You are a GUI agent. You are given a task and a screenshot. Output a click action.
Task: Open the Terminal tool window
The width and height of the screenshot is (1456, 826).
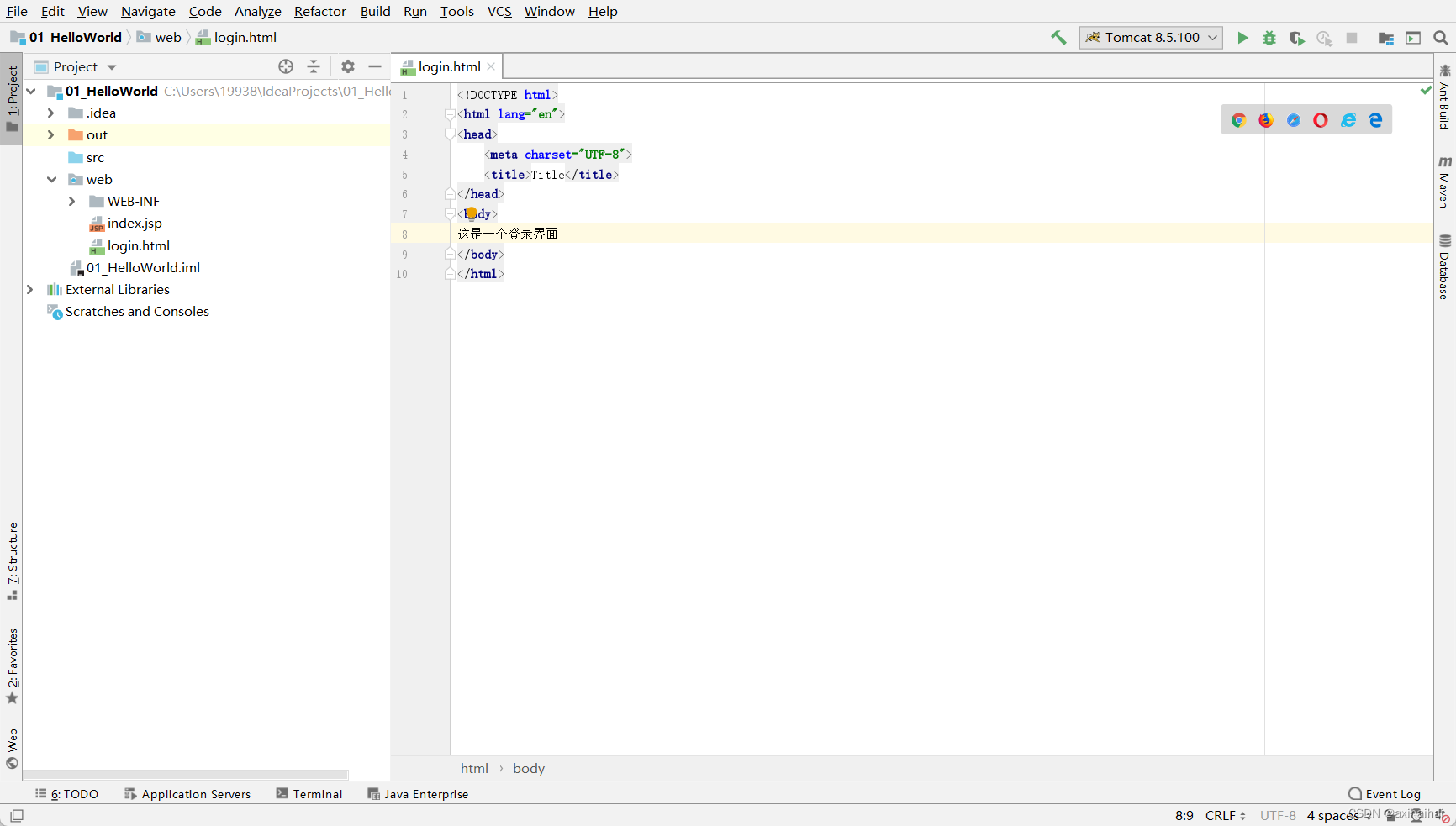coord(309,794)
